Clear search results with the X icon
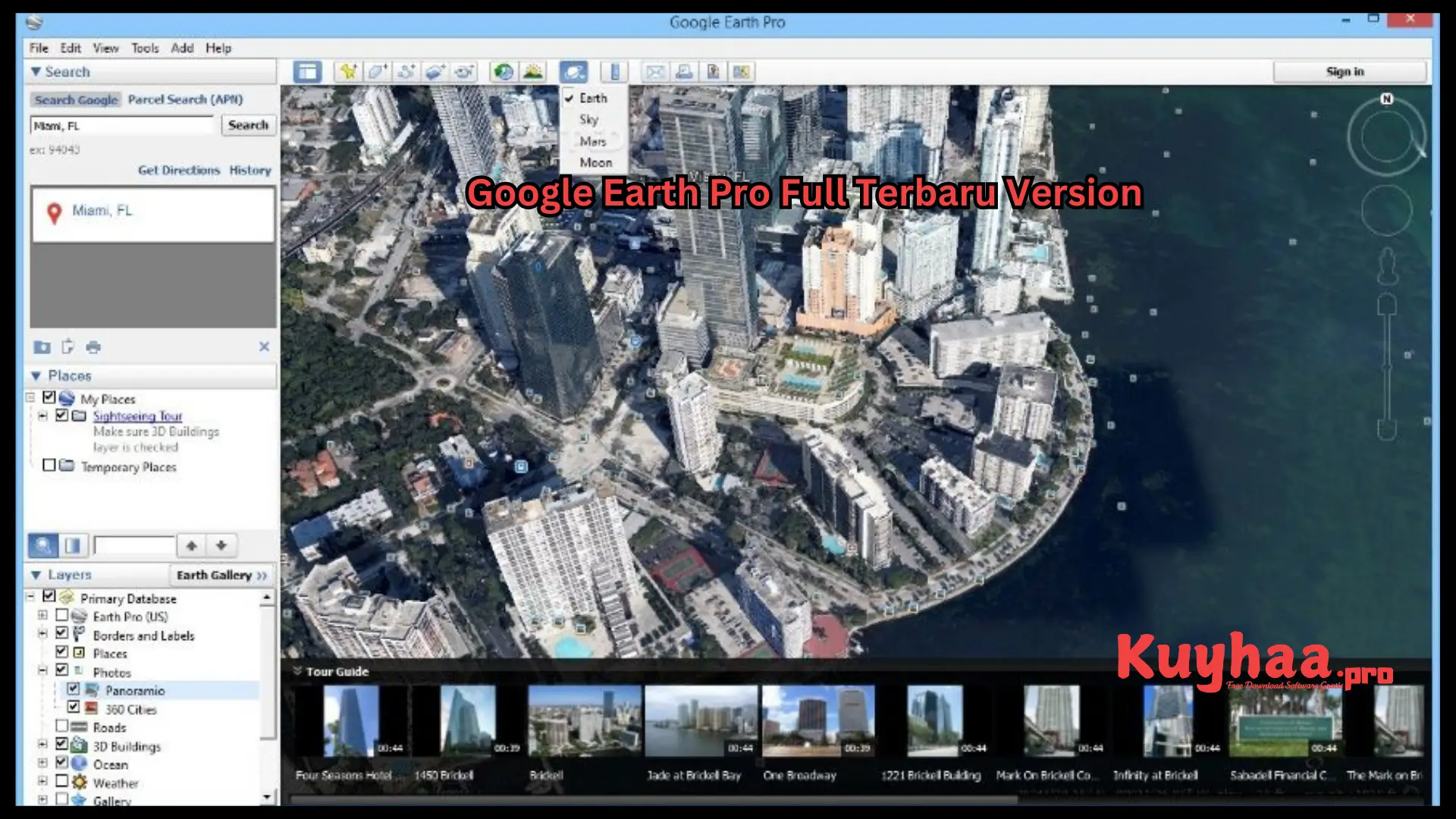Image resolution: width=1456 pixels, height=819 pixels. 264,347
